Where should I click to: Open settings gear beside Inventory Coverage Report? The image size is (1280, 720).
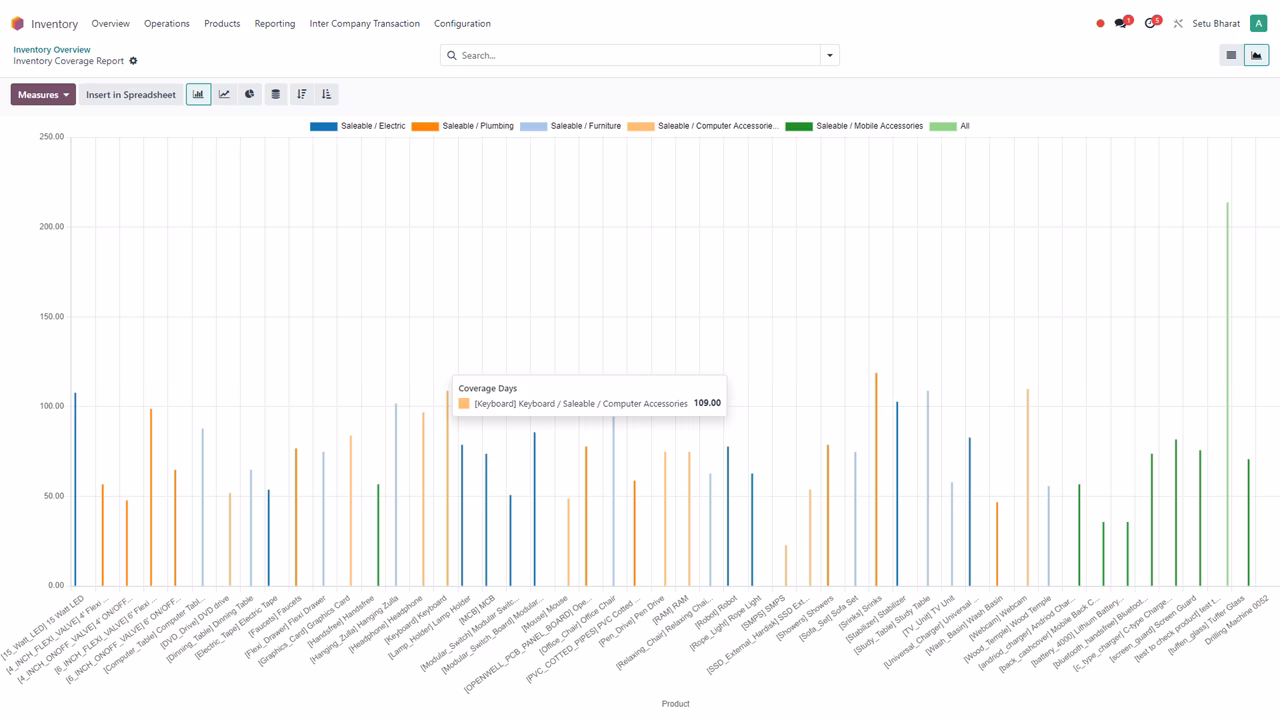(x=133, y=61)
